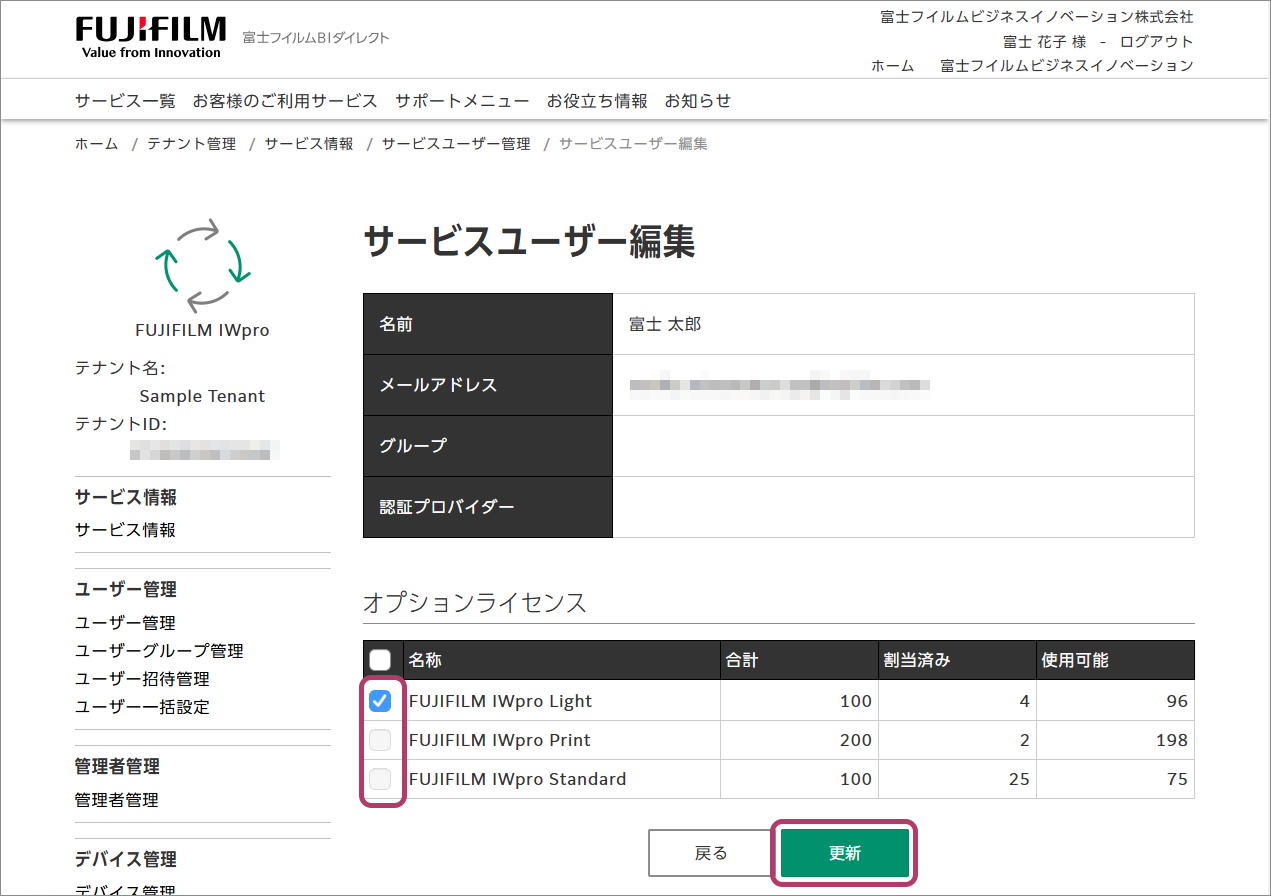Viewport: 1271px width, 896px height.
Task: Click the 更新 button
Action: 845,853
